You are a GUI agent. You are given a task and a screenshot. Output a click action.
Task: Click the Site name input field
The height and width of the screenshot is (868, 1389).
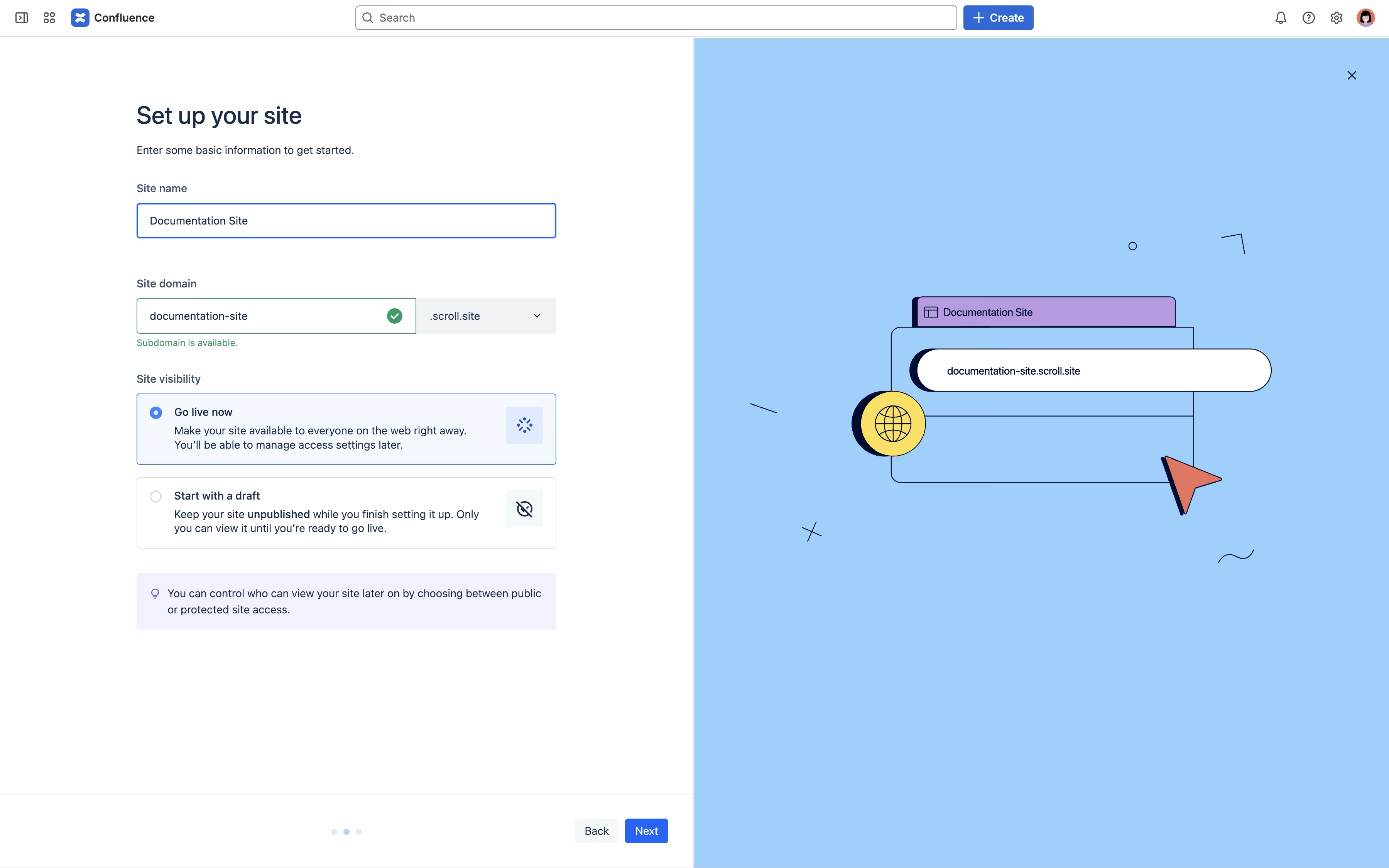(346, 220)
